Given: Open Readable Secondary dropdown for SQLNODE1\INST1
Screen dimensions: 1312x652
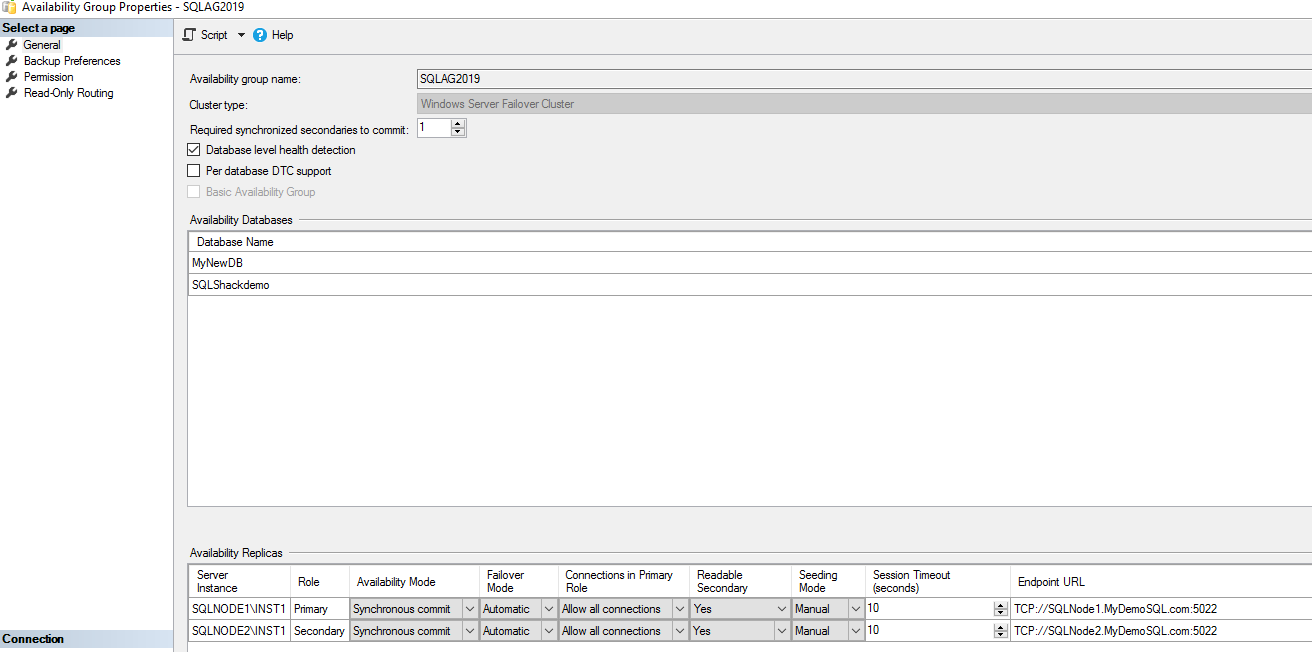Looking at the screenshot, I should click(x=782, y=609).
